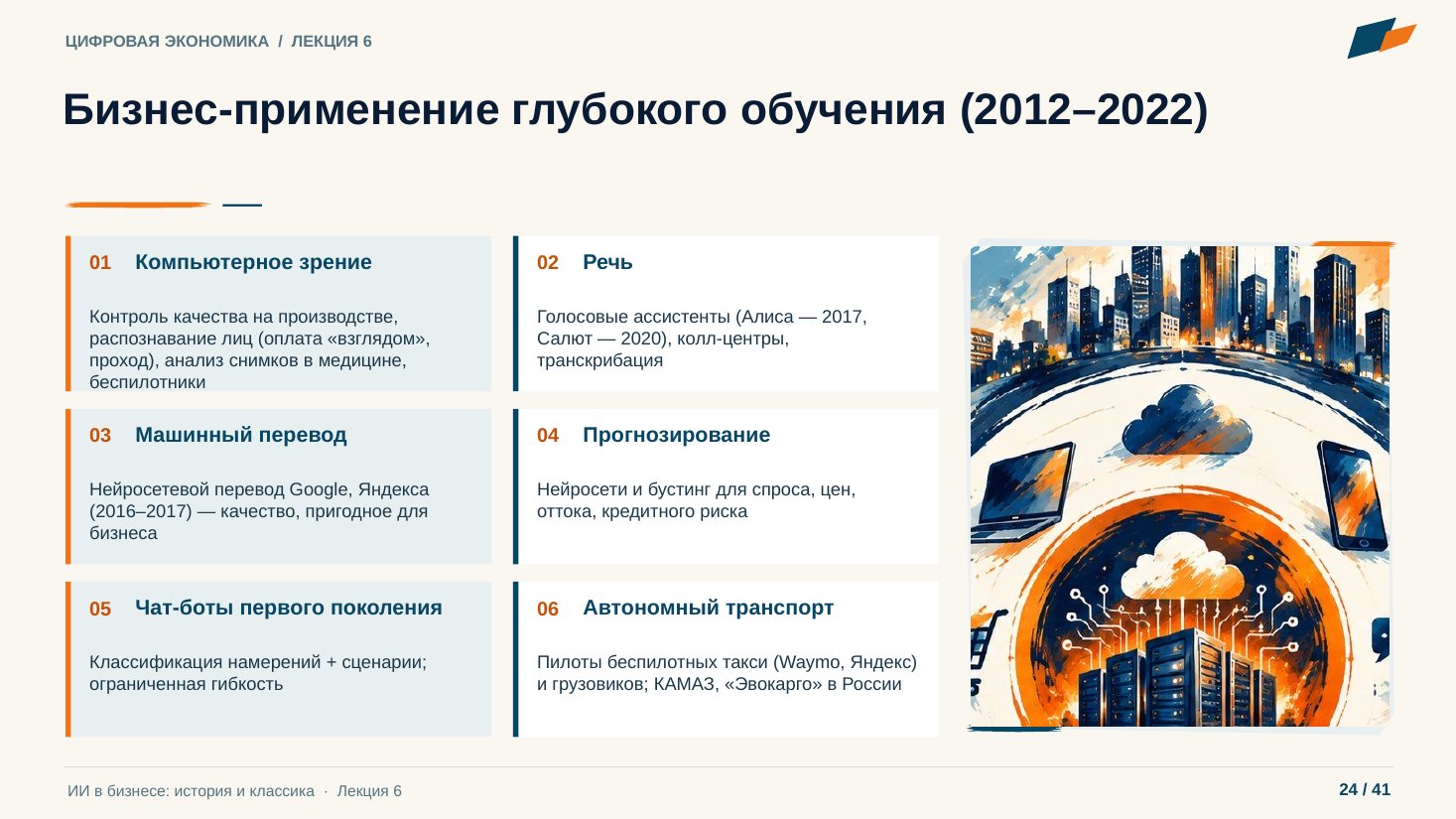Screen dimensions: 1456x819
Task: Click the blue-orange logo in the top corner
Action: [x=1381, y=38]
